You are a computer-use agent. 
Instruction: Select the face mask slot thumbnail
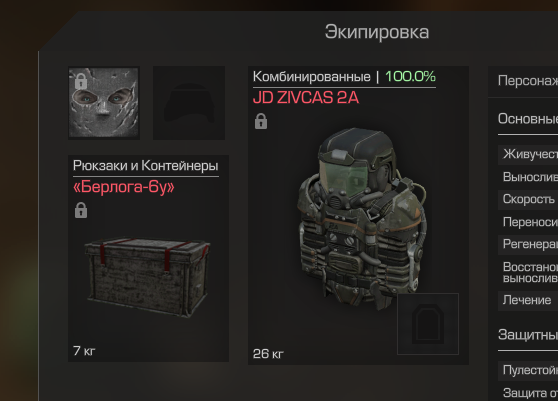[104, 102]
